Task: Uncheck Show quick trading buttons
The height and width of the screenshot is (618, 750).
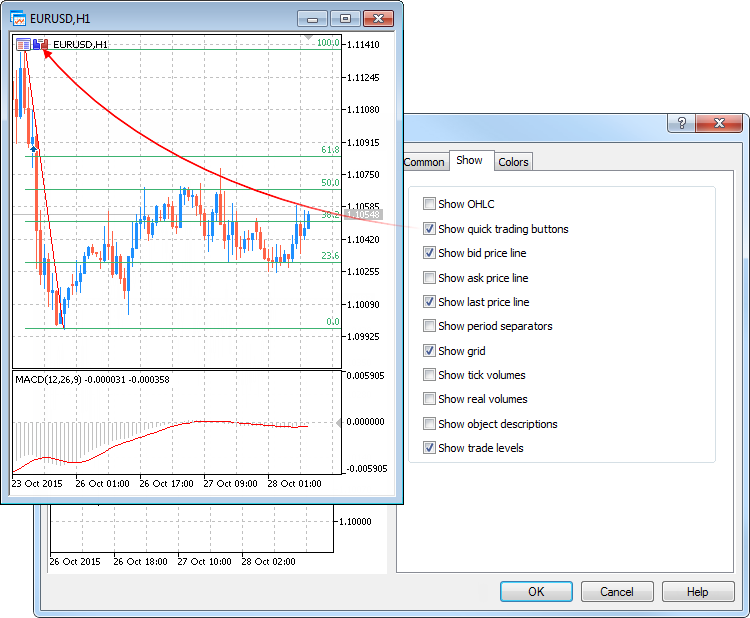Action: [x=430, y=229]
